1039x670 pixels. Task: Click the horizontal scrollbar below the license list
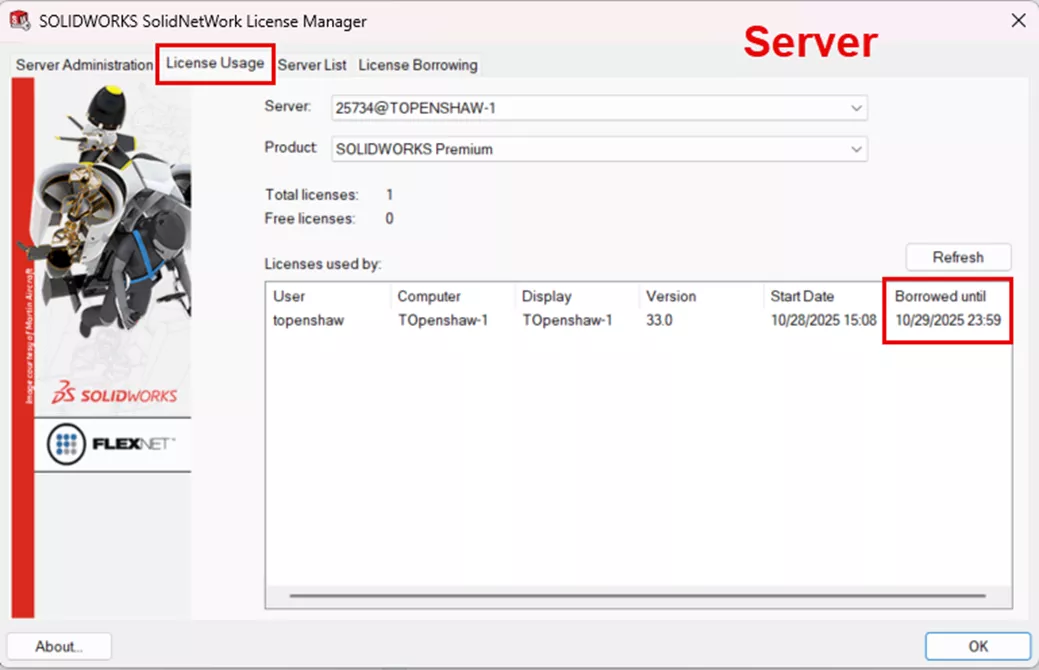point(640,597)
